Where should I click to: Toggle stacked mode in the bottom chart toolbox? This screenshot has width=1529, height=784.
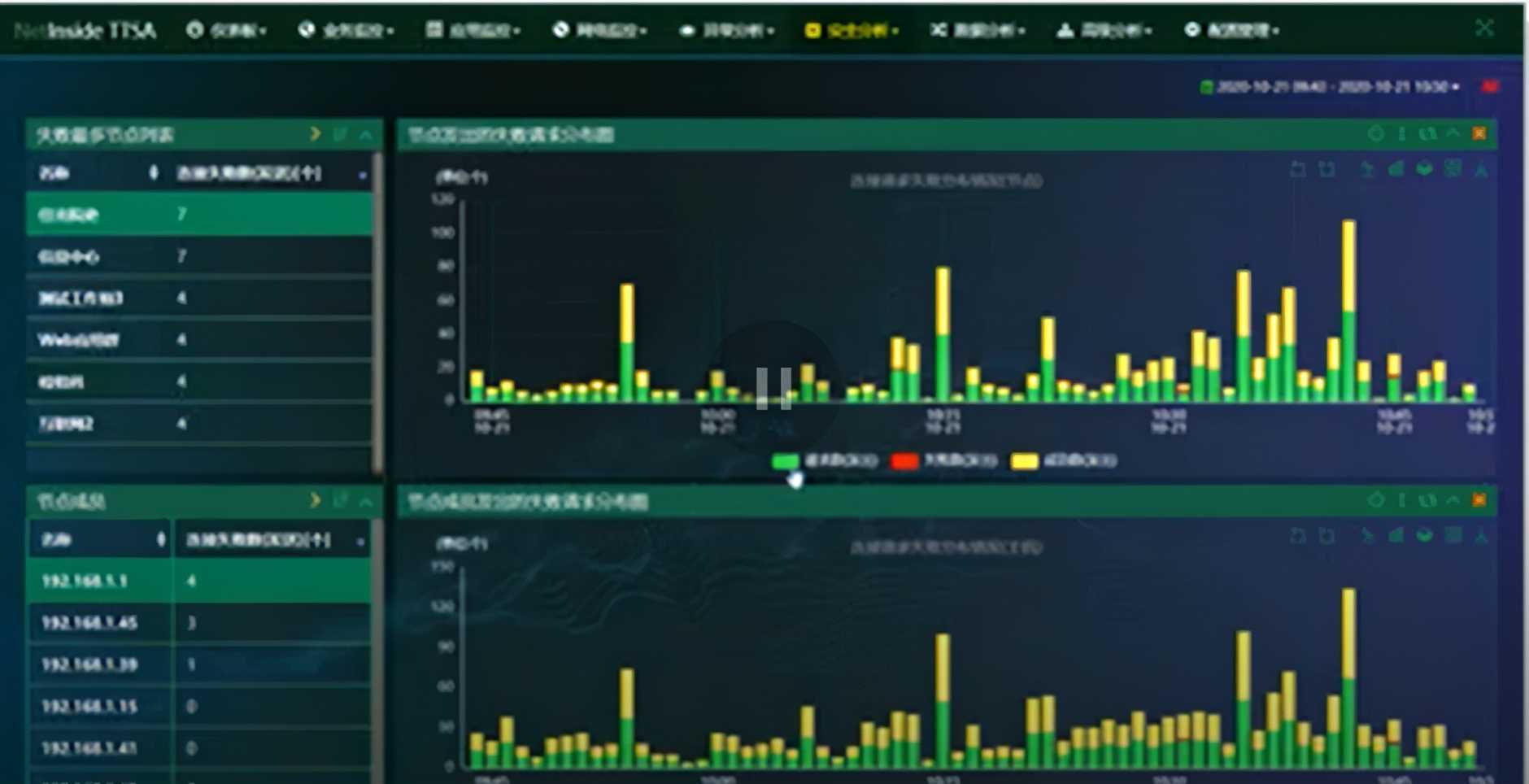[1424, 535]
